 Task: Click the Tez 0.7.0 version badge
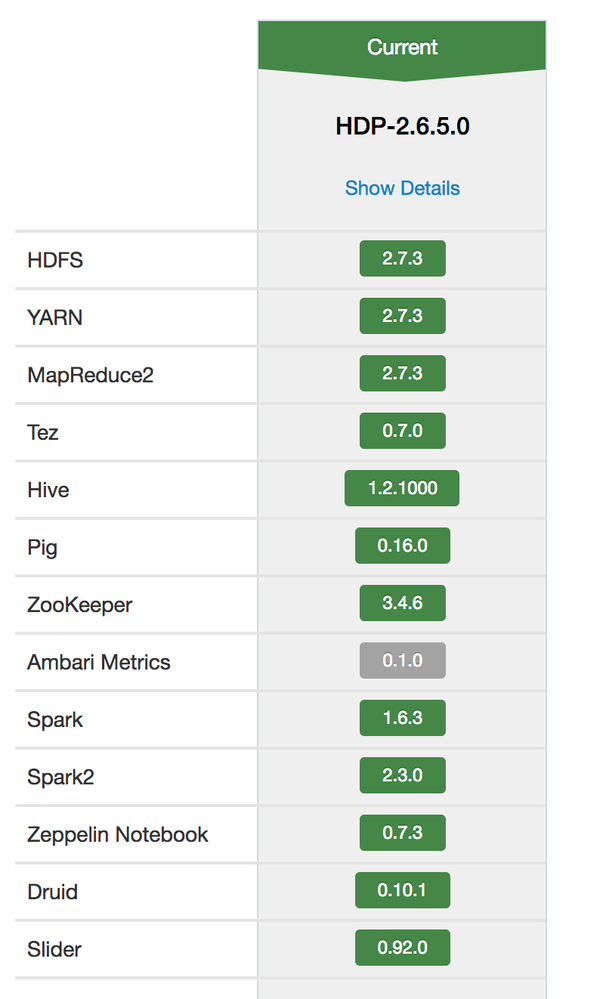coord(402,431)
